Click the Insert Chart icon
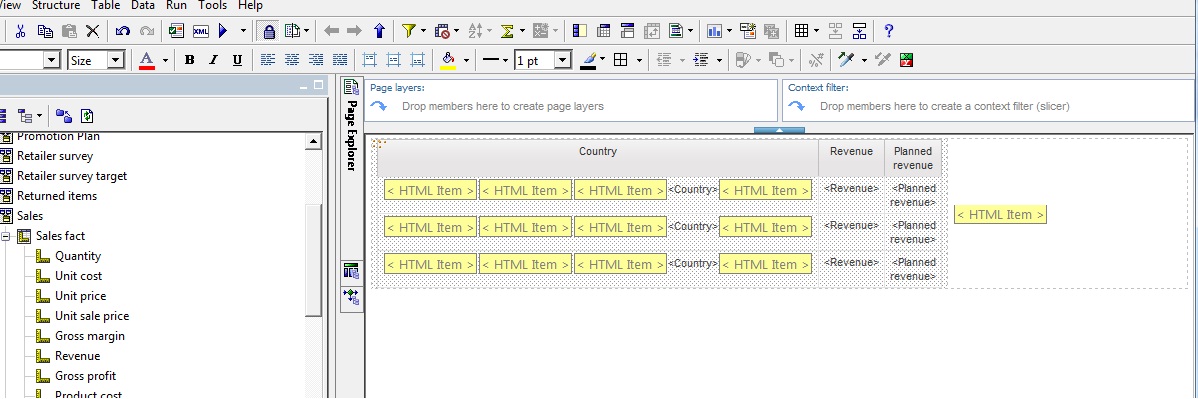The height and width of the screenshot is (399, 1198). [714, 31]
